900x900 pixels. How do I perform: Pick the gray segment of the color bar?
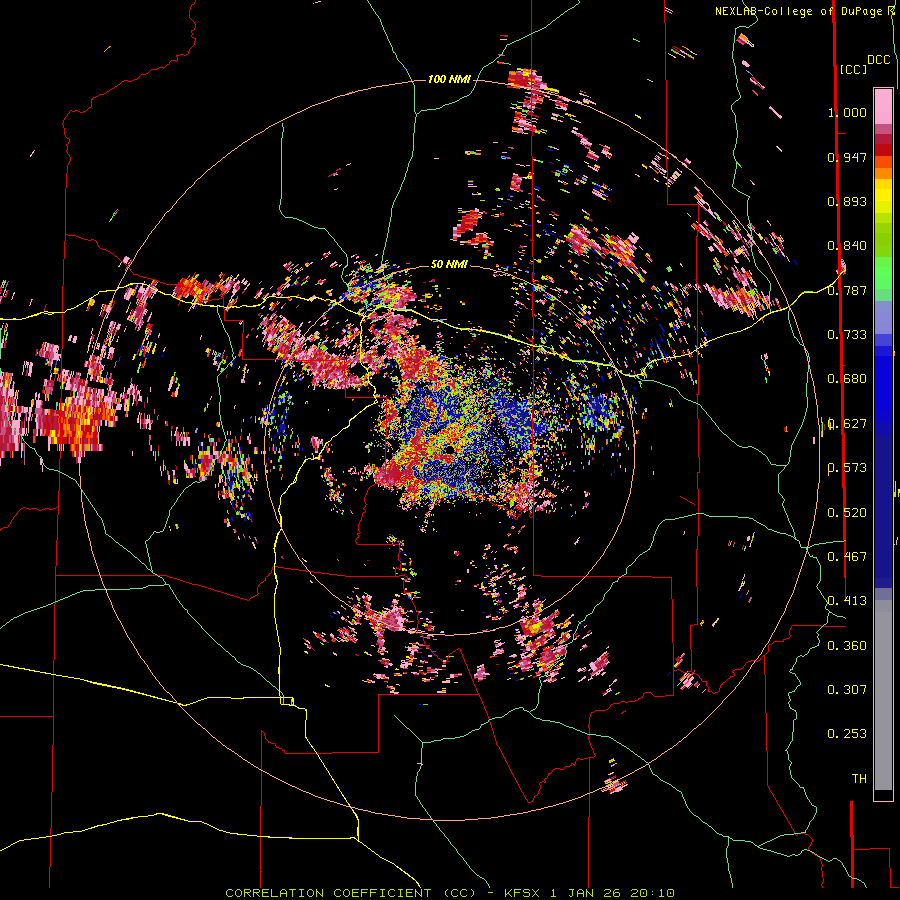pyautogui.click(x=883, y=695)
